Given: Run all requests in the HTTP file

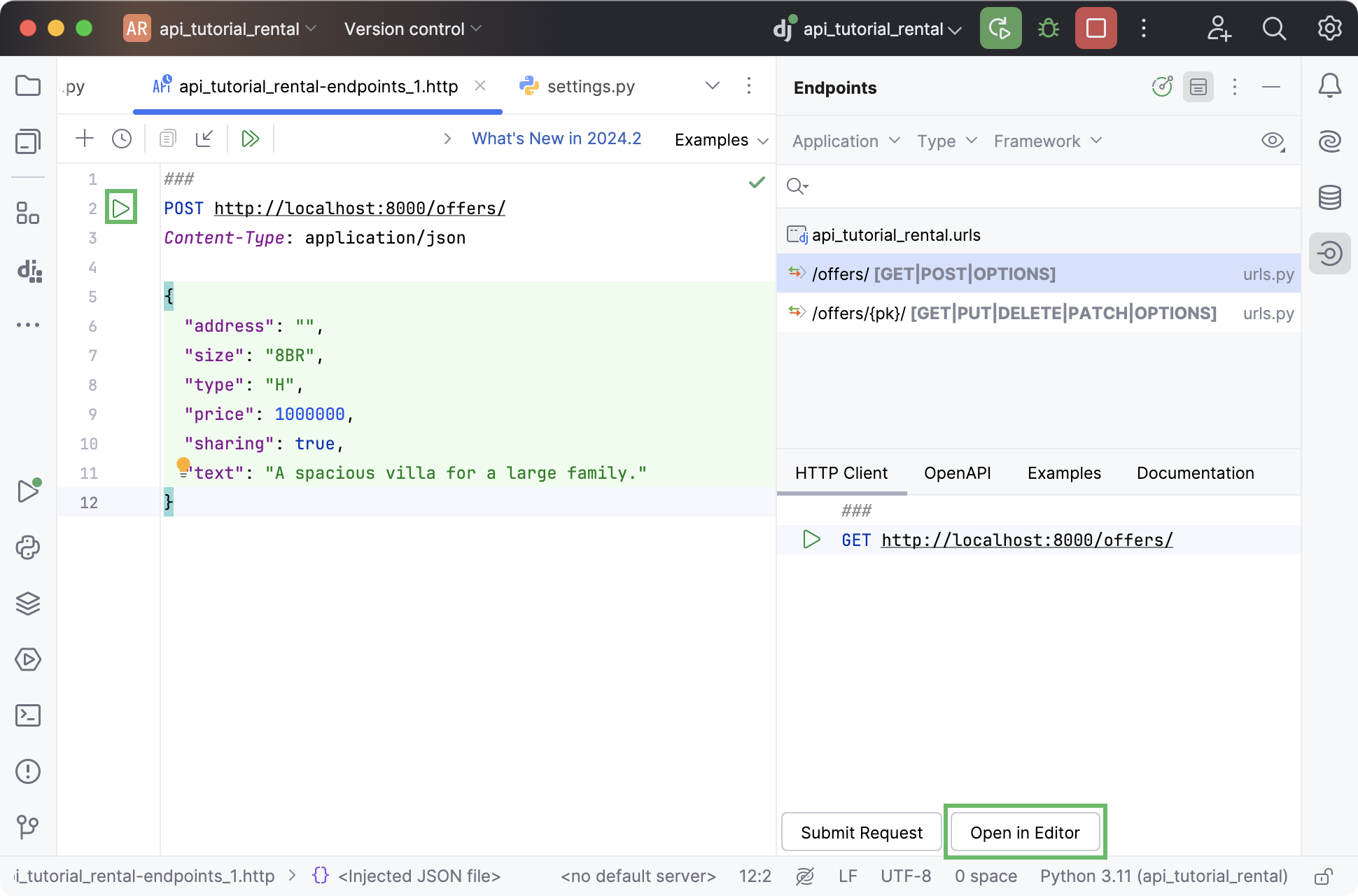Looking at the screenshot, I should pyautogui.click(x=250, y=138).
